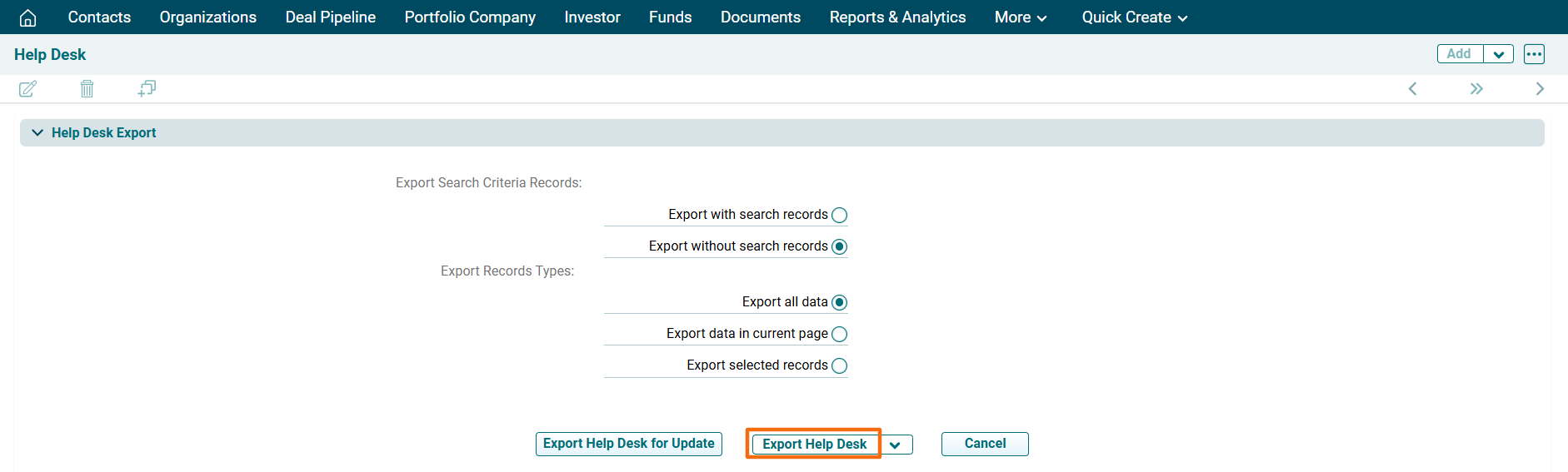Image resolution: width=1568 pixels, height=472 pixels.
Task: Click the duplicate record icon
Action: tap(147, 89)
